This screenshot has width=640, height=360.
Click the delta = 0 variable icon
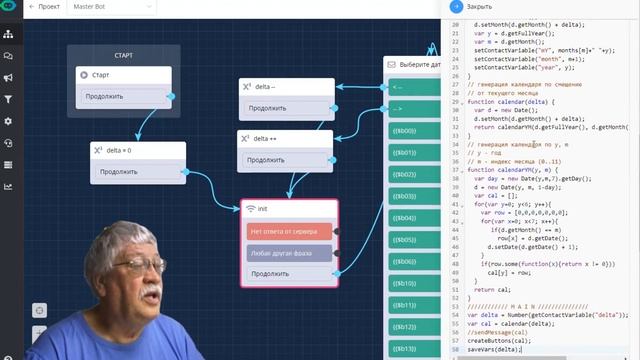pyautogui.click(x=98, y=150)
